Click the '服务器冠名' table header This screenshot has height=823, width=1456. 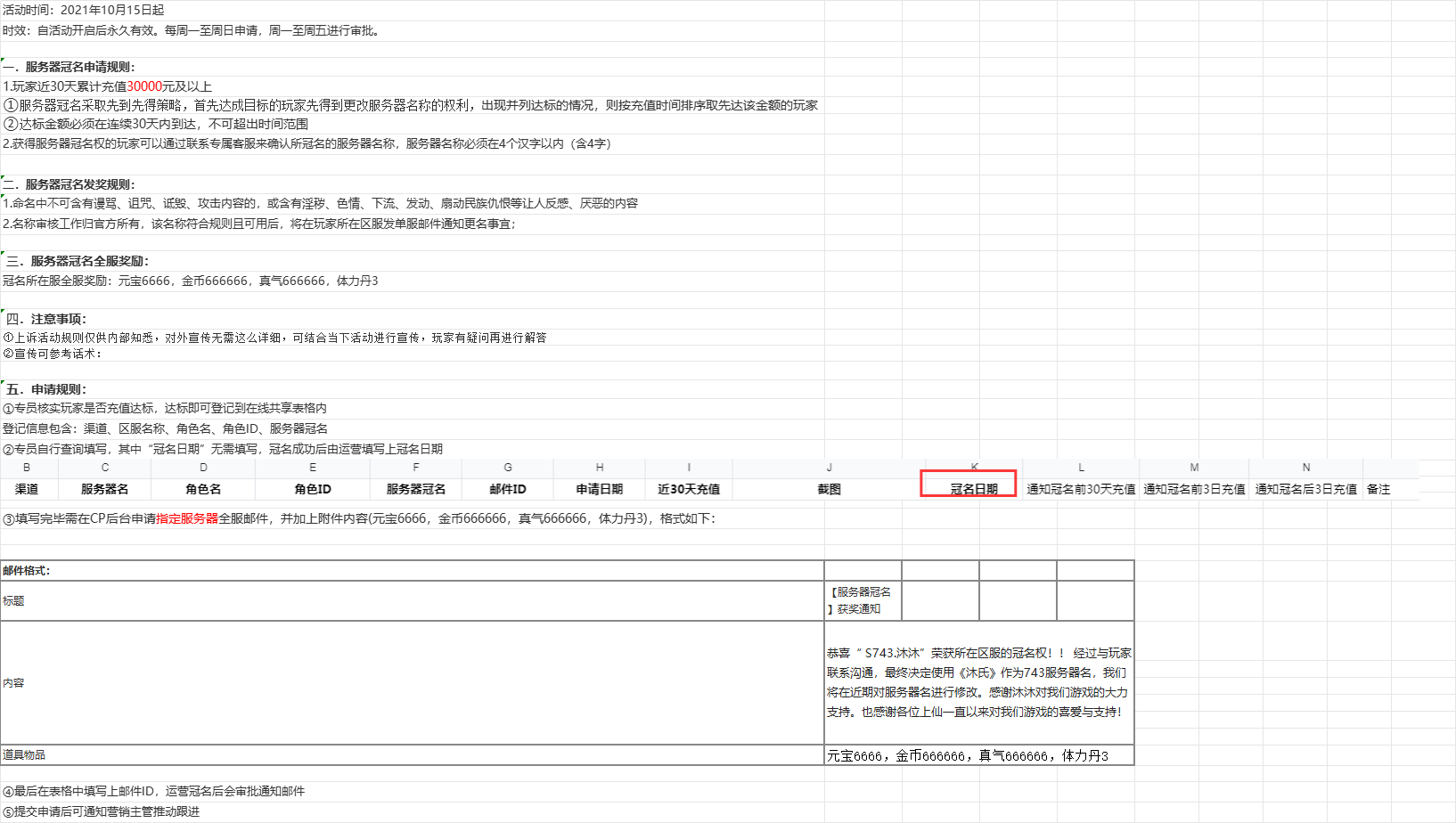[x=416, y=489]
